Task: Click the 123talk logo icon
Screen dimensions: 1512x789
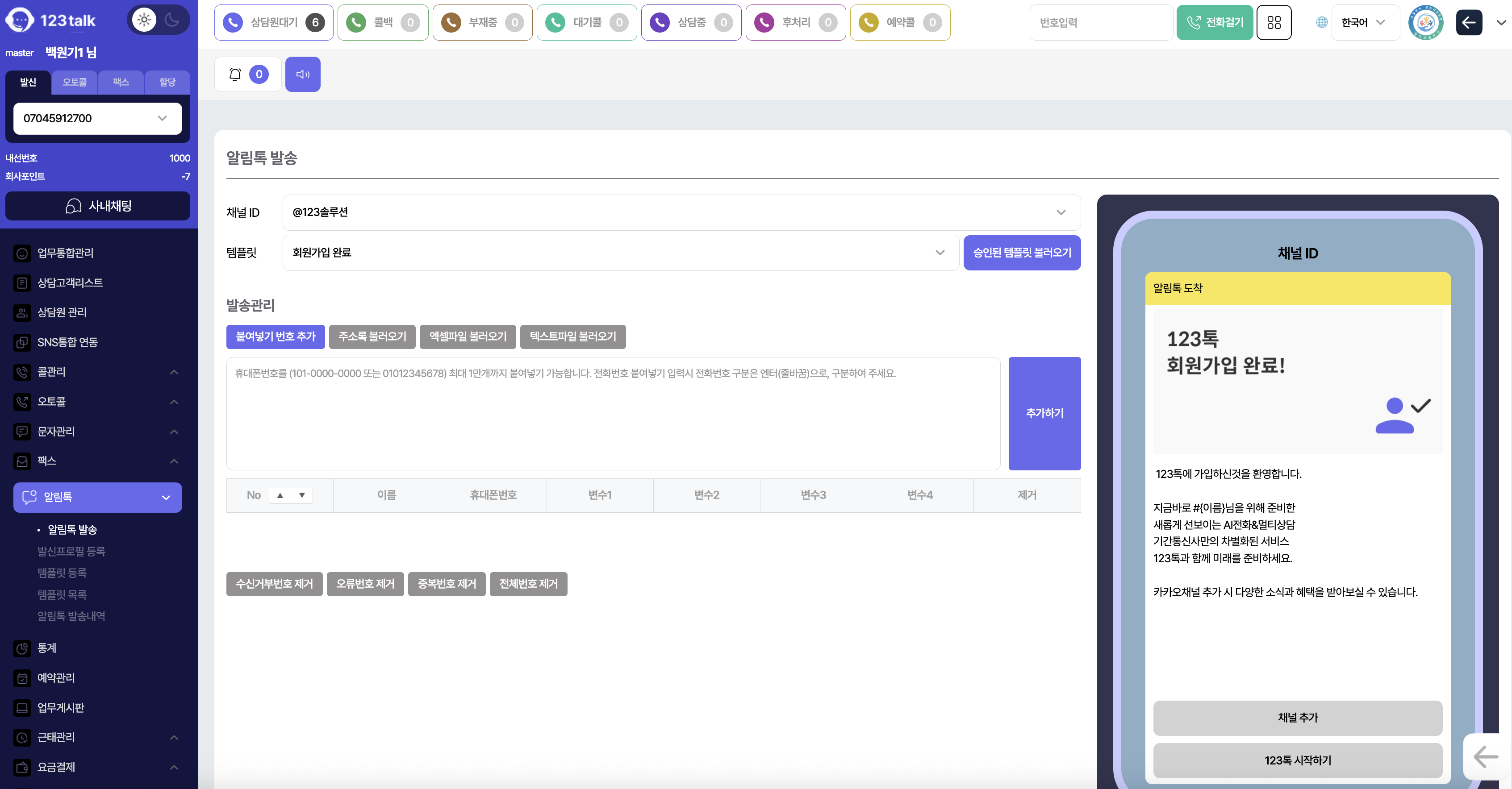Action: [19, 21]
